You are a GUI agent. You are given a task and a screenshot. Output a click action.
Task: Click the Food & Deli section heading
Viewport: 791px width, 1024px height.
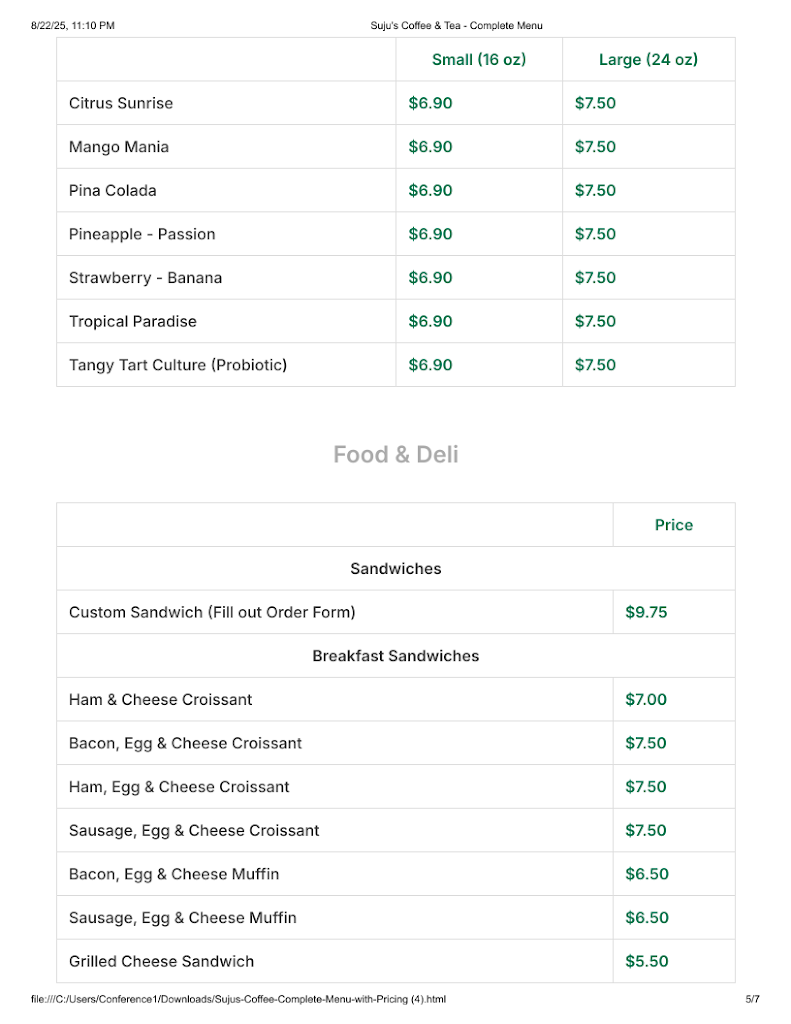[x=395, y=455]
